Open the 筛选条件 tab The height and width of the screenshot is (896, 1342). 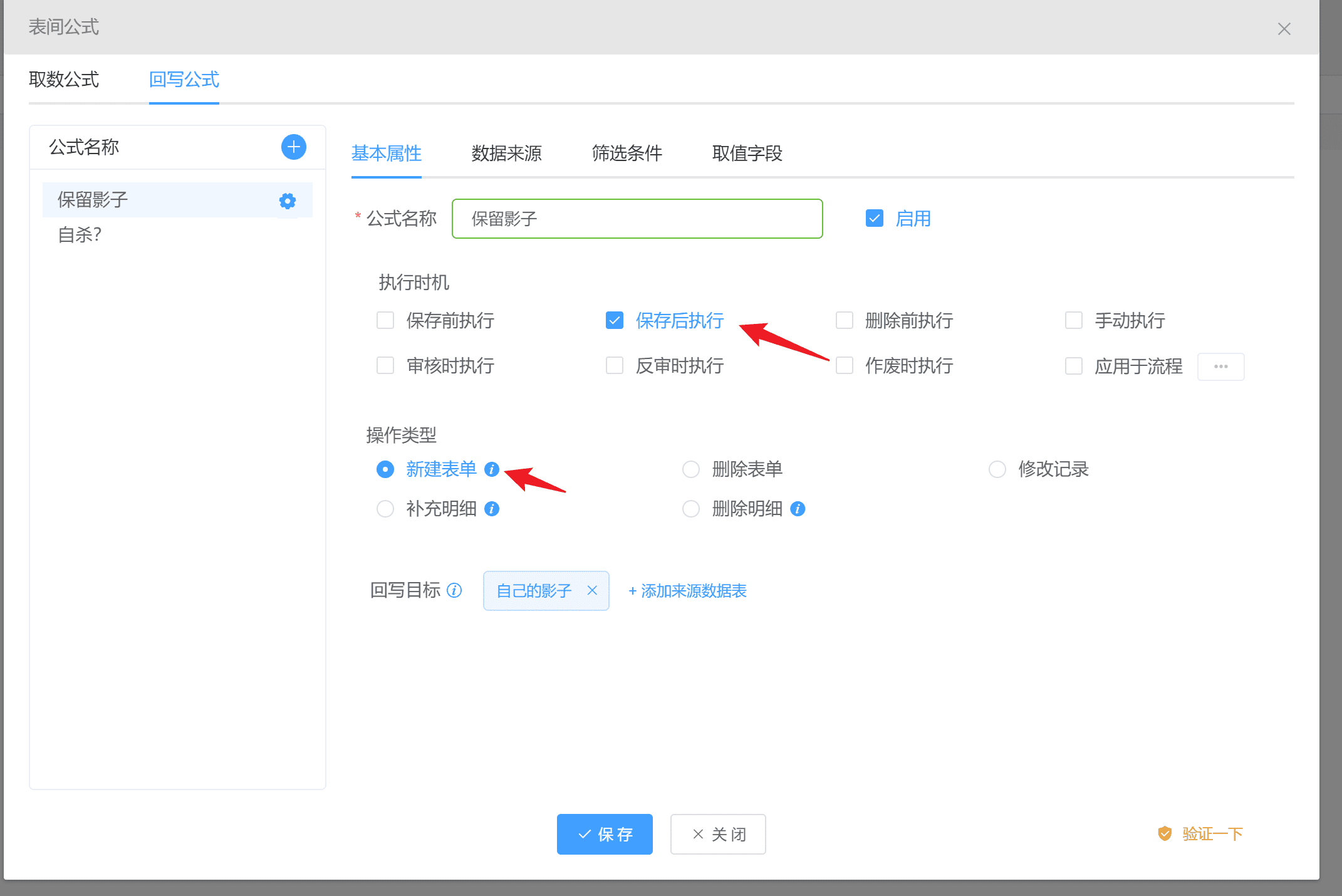tap(627, 153)
